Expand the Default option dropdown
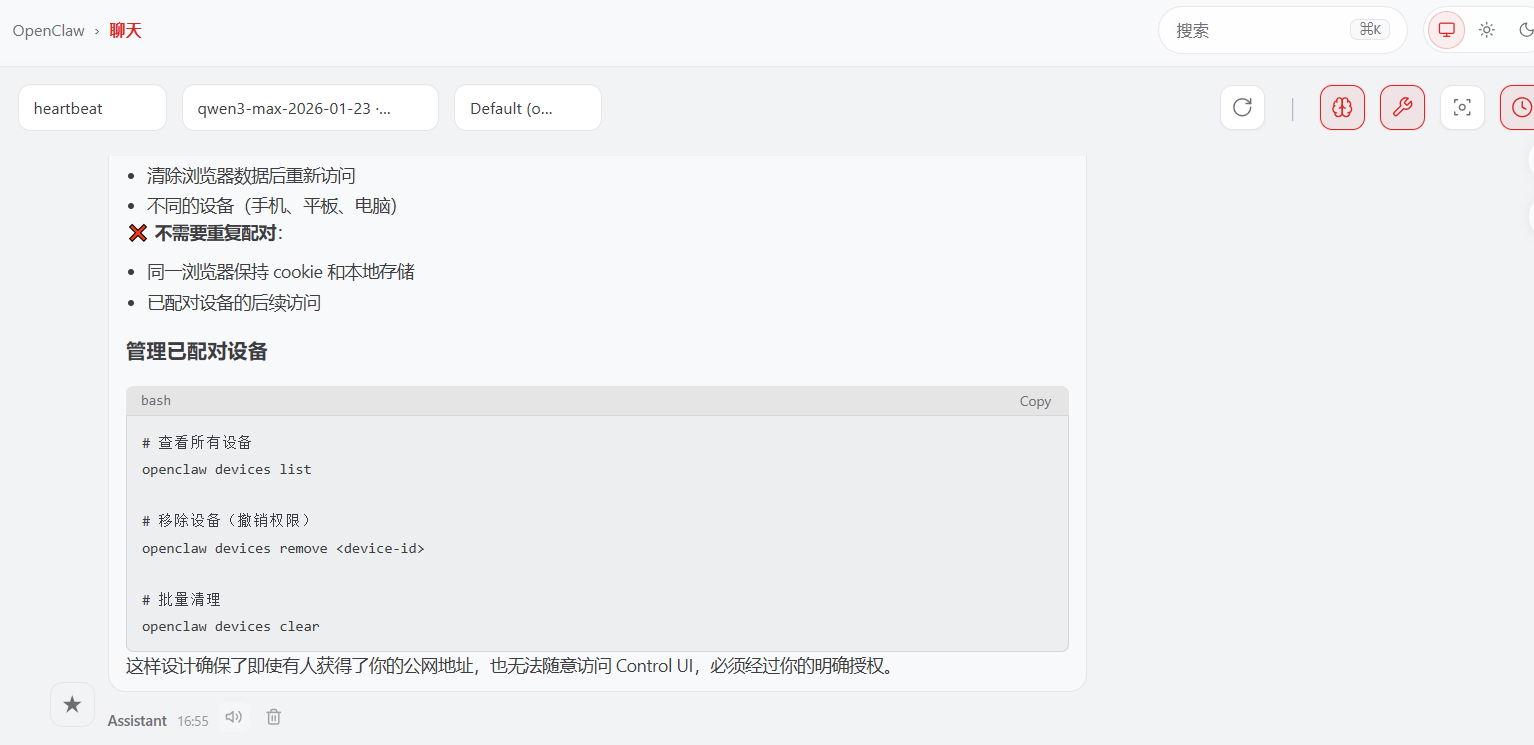1534x745 pixels. 527,108
